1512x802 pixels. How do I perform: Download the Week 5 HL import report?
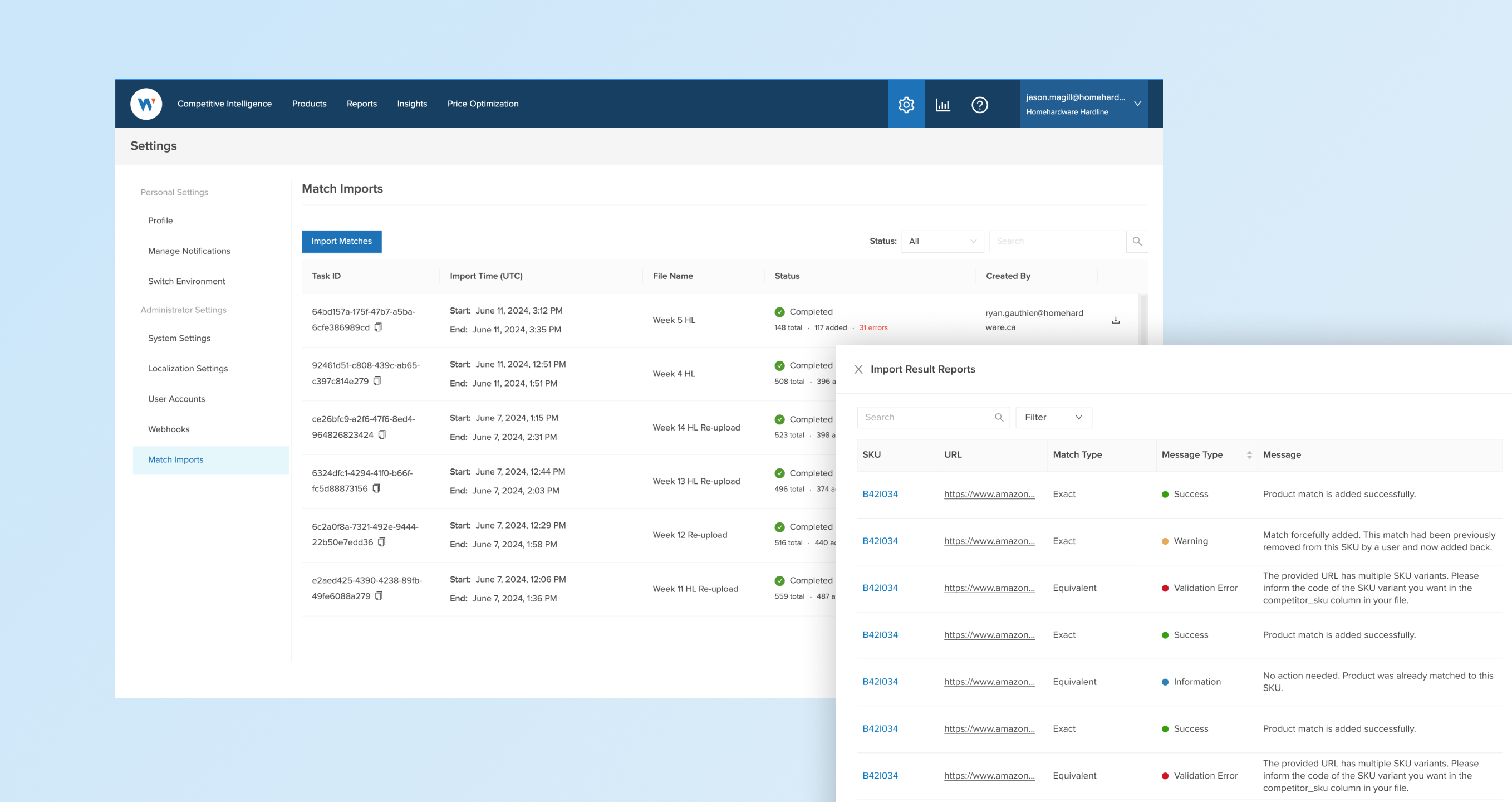point(1115,320)
